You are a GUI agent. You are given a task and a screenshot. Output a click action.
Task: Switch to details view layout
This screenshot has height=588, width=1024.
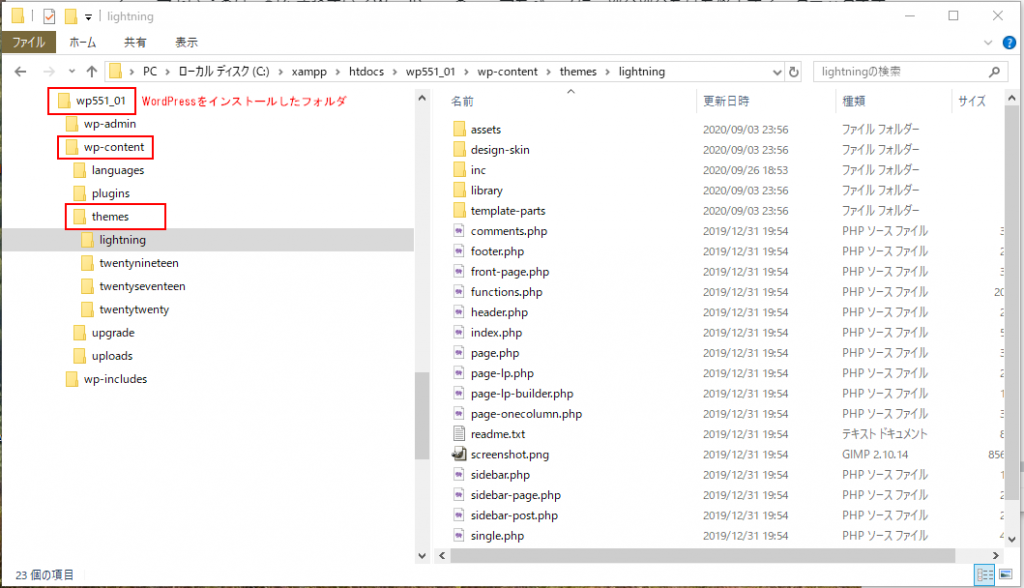tap(983, 575)
